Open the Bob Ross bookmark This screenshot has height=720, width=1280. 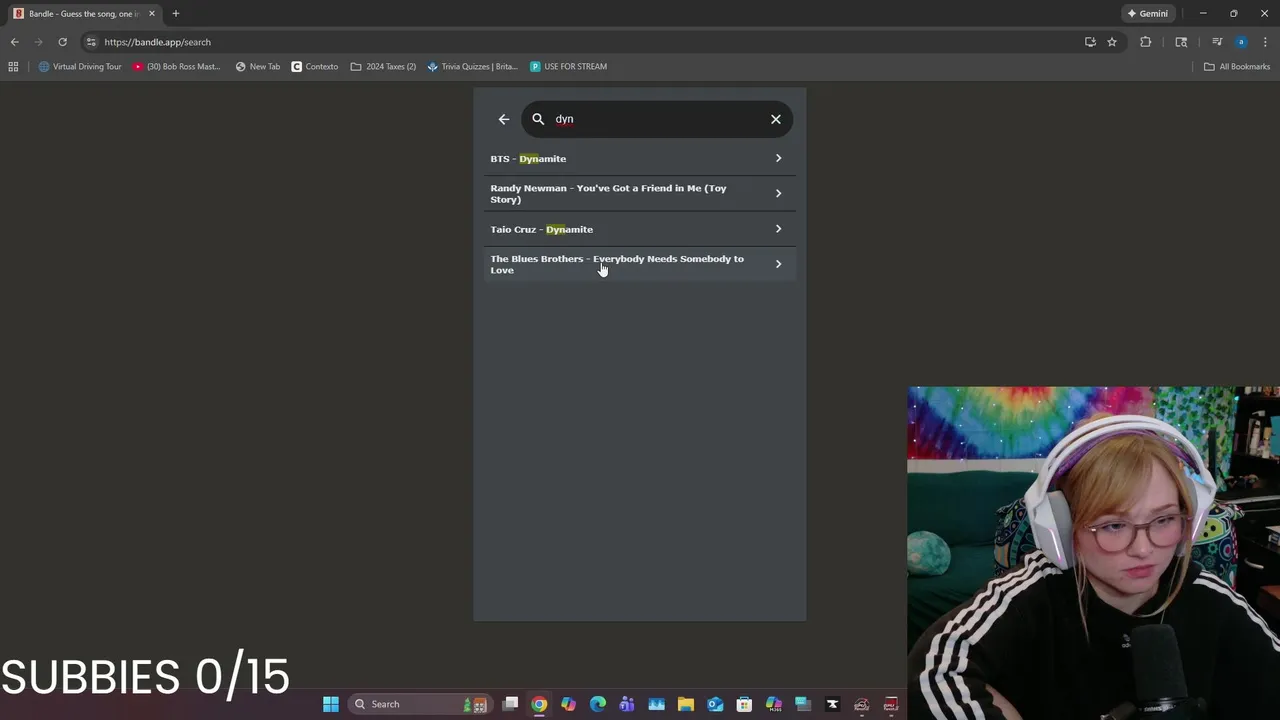click(177, 67)
